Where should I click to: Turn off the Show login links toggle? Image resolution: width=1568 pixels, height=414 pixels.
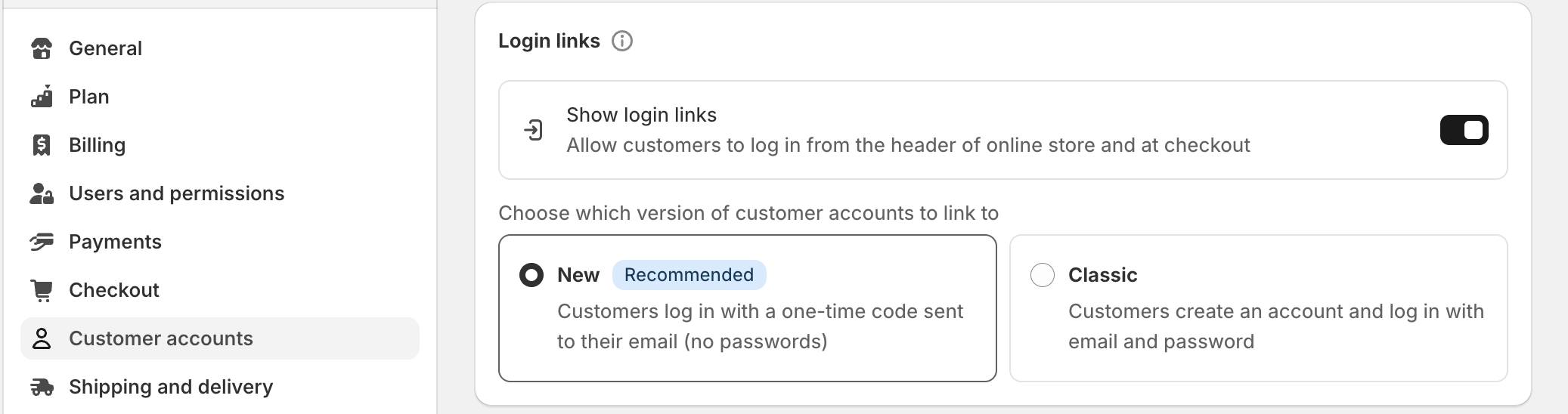[1464, 130]
